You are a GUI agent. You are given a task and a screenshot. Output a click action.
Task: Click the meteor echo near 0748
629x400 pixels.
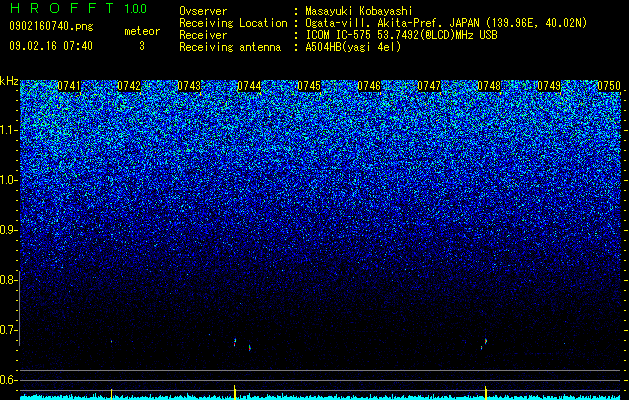(485, 341)
